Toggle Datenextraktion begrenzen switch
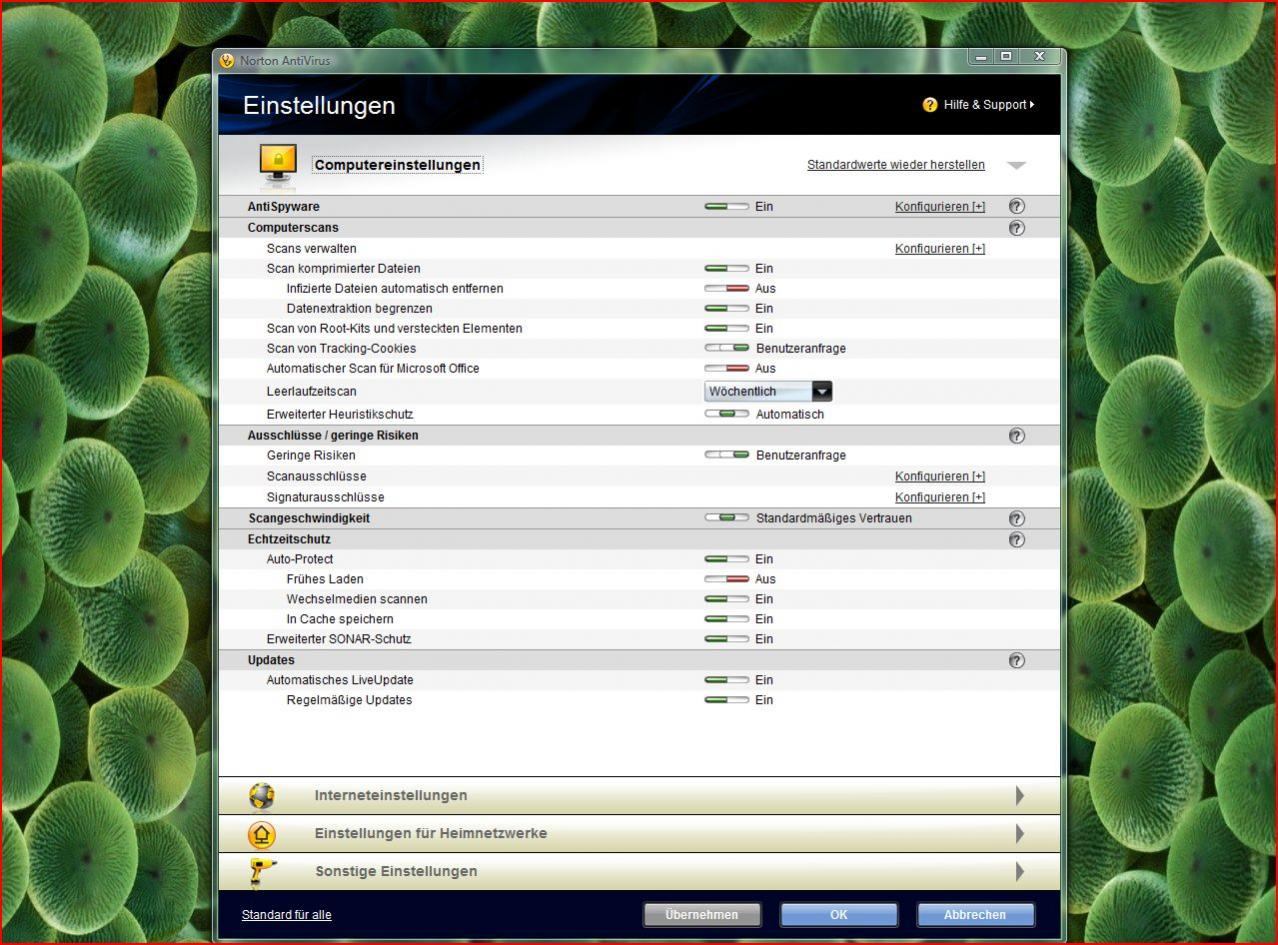 pyautogui.click(x=727, y=308)
